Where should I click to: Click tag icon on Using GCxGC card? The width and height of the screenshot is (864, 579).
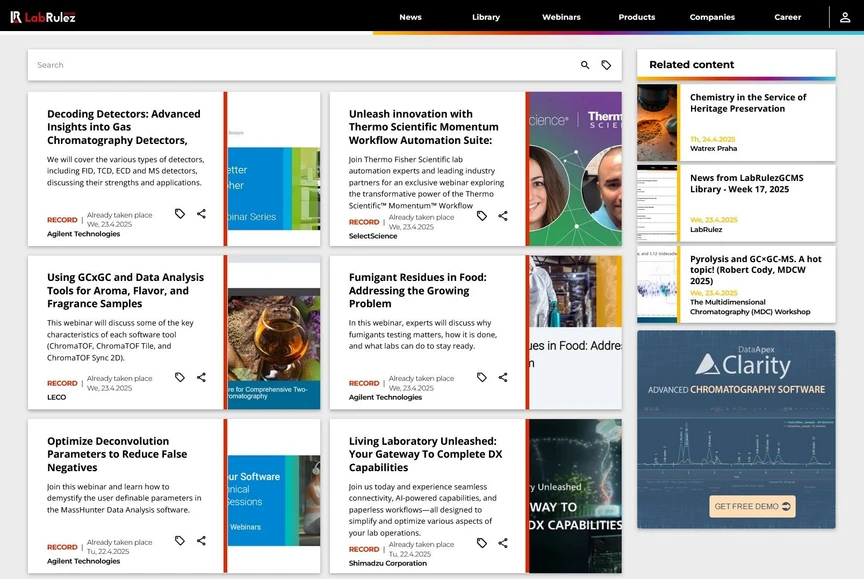[180, 377]
